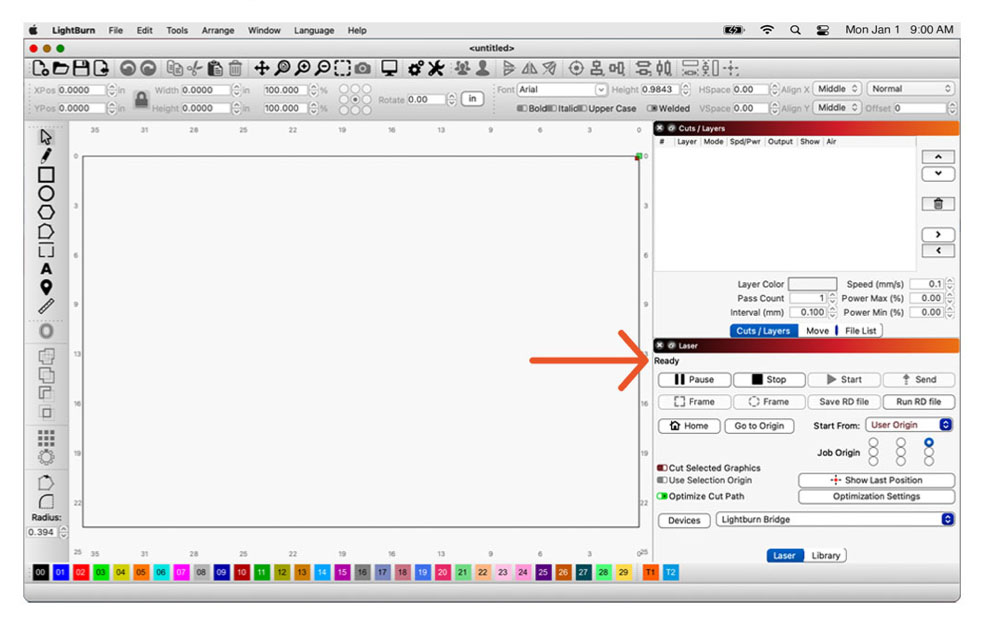The height and width of the screenshot is (630, 988).
Task: Click the Stop button
Action: point(769,379)
